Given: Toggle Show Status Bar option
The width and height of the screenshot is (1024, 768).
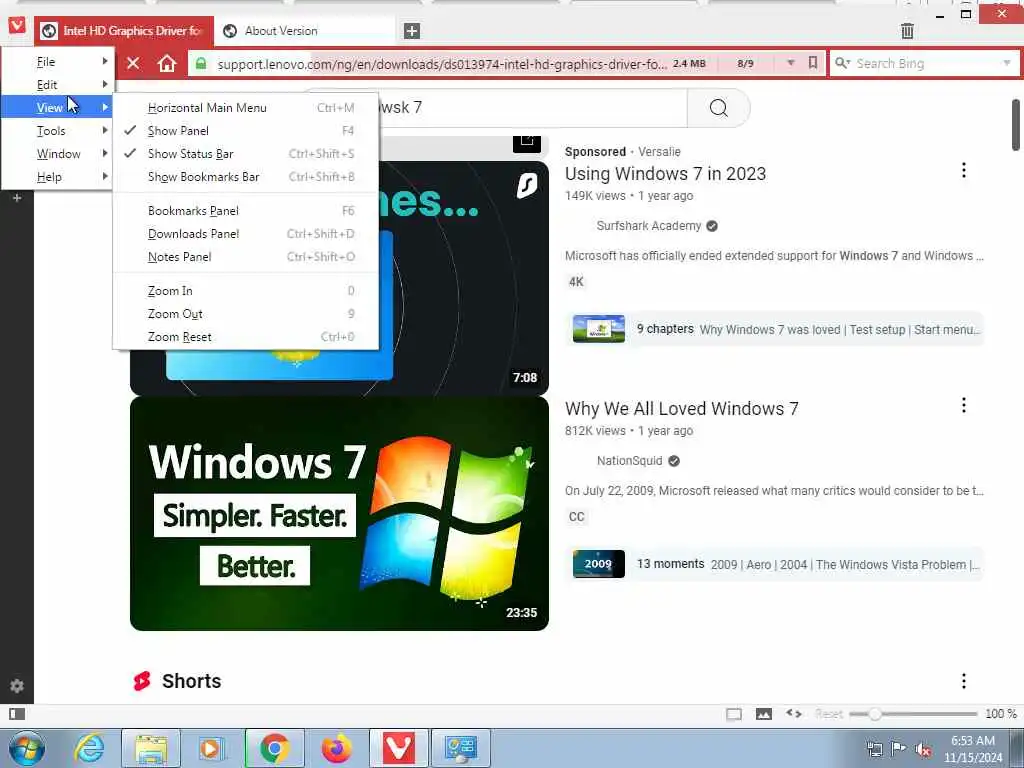Looking at the screenshot, I should (246, 153).
